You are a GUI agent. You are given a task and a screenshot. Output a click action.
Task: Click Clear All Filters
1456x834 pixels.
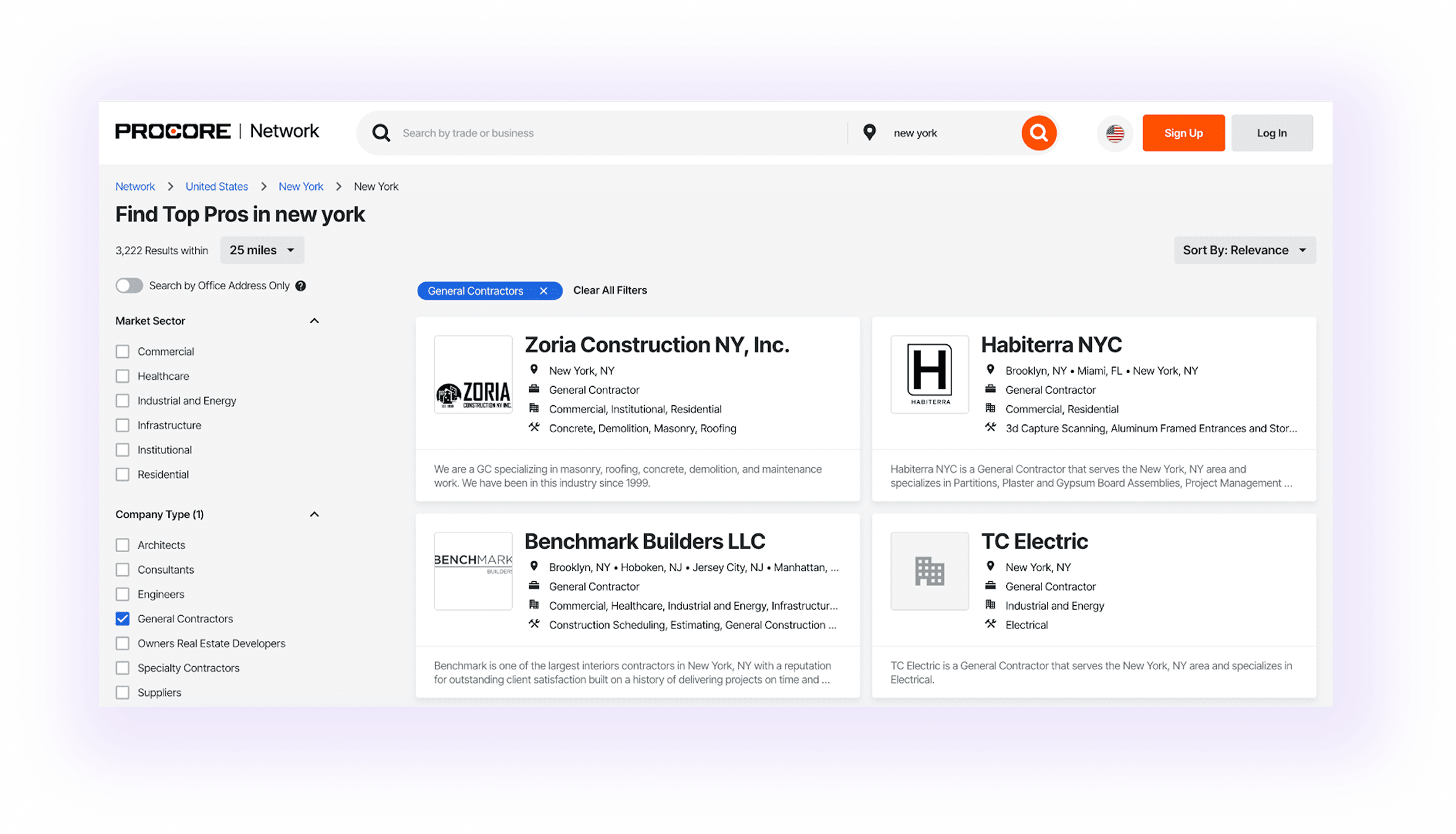click(610, 290)
